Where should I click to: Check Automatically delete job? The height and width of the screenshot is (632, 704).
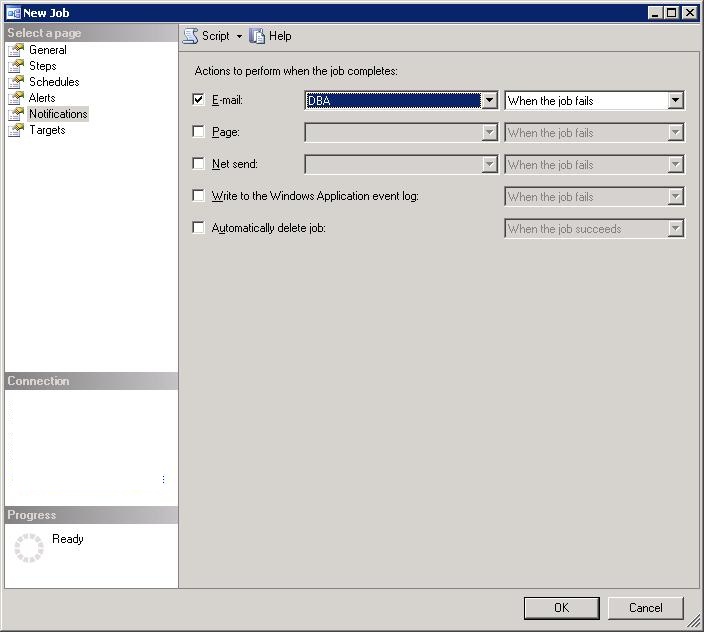point(198,228)
